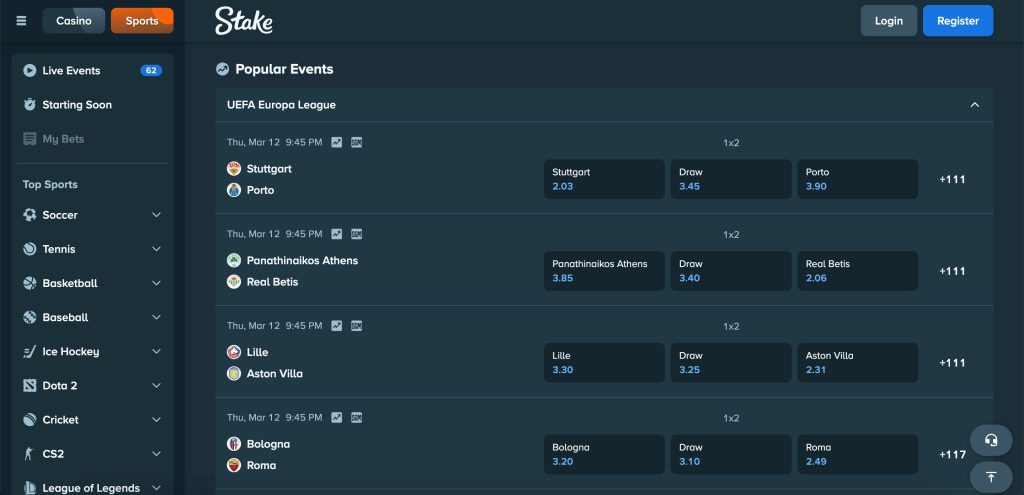Collapse the UEFA Europa League section
The width and height of the screenshot is (1024, 495).
[974, 104]
